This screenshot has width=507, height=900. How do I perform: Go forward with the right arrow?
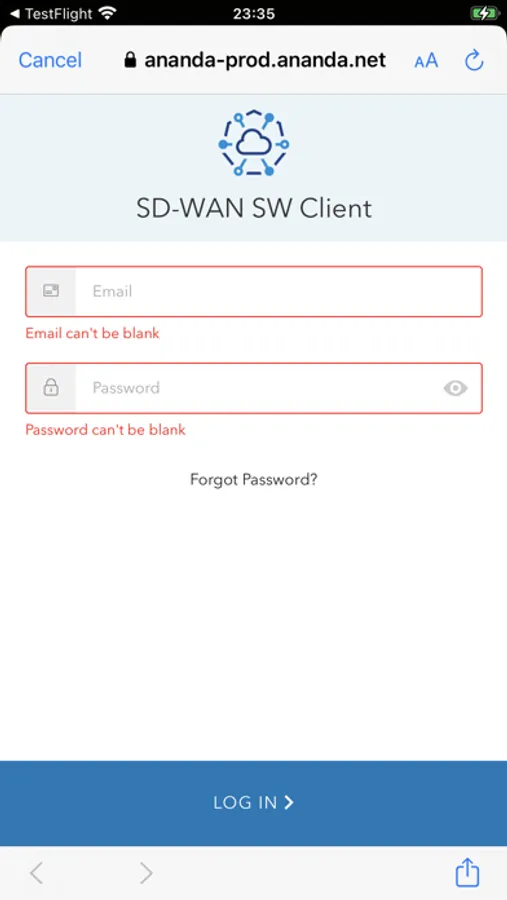(x=146, y=873)
